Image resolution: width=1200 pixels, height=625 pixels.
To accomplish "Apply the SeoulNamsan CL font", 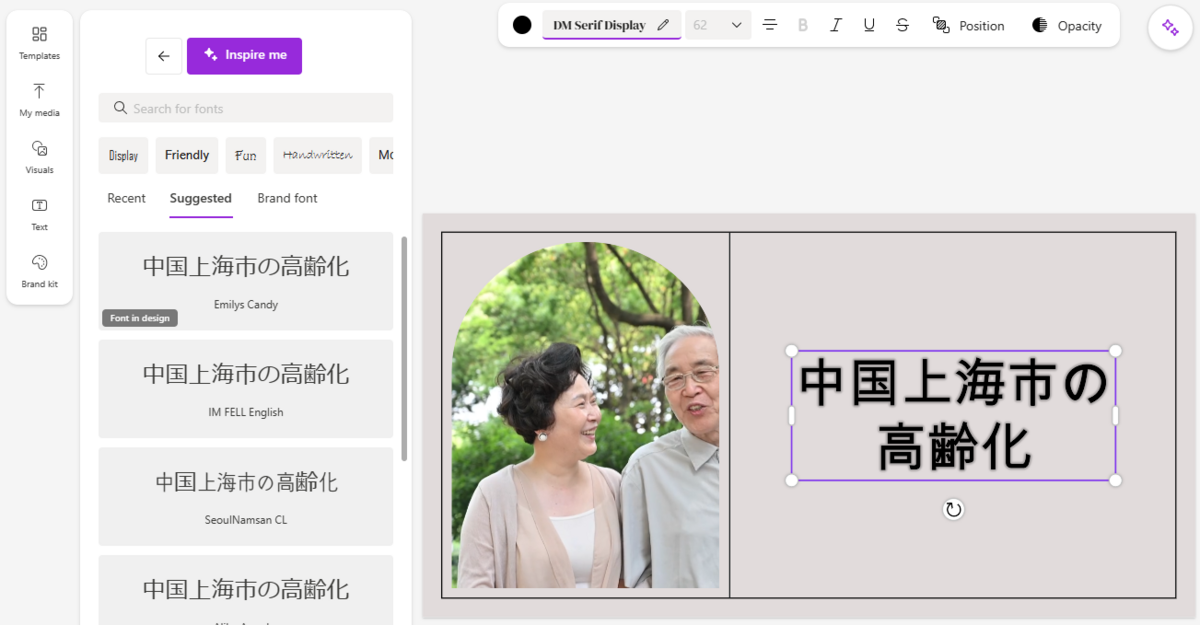I will point(246,496).
